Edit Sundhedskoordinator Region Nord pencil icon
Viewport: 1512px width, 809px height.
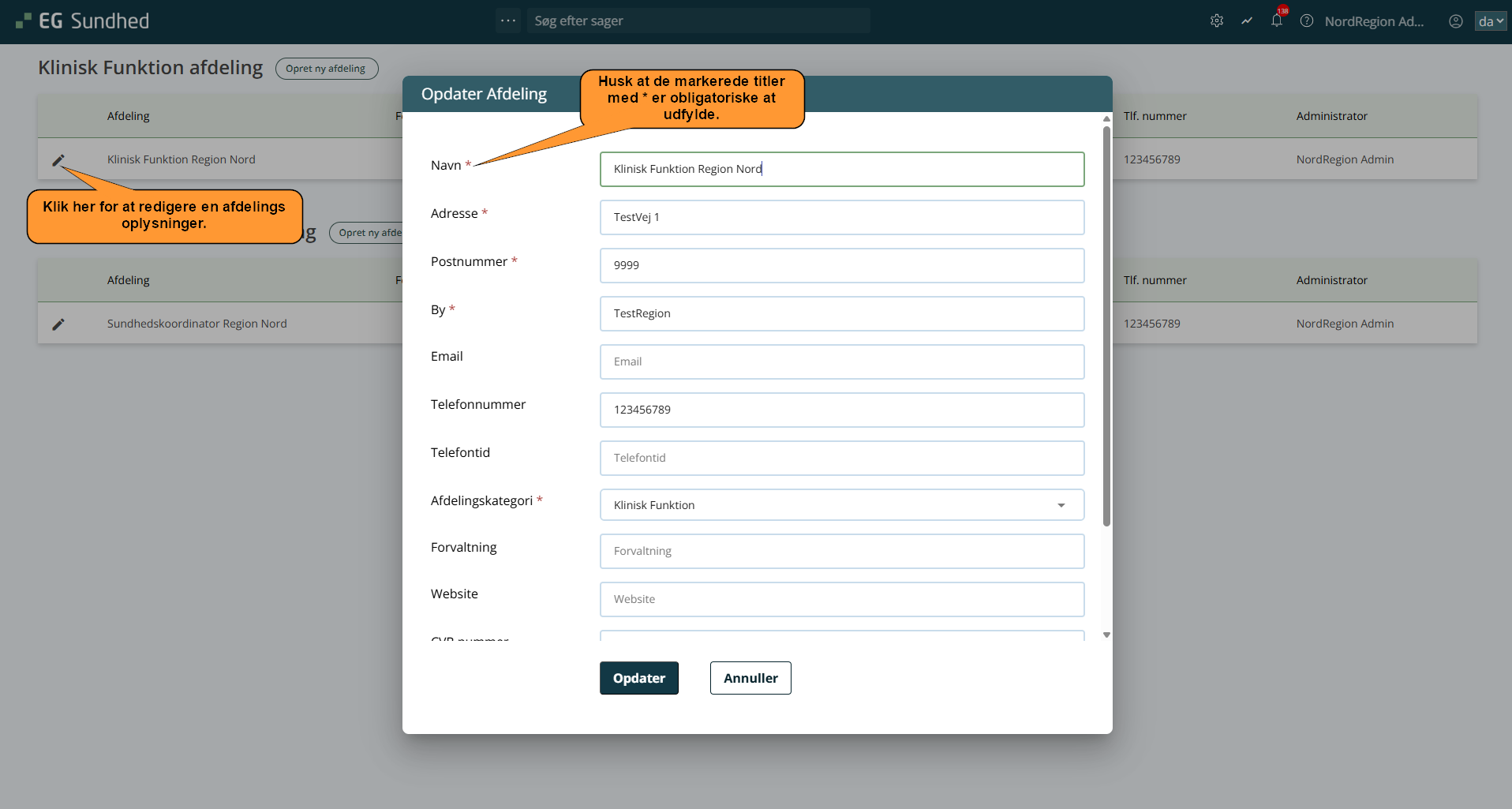[x=58, y=324]
